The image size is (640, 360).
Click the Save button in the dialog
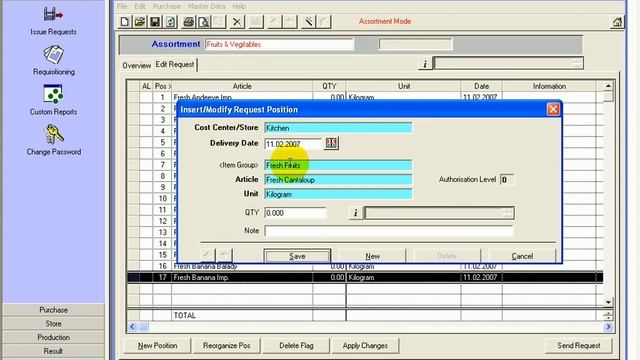click(297, 256)
